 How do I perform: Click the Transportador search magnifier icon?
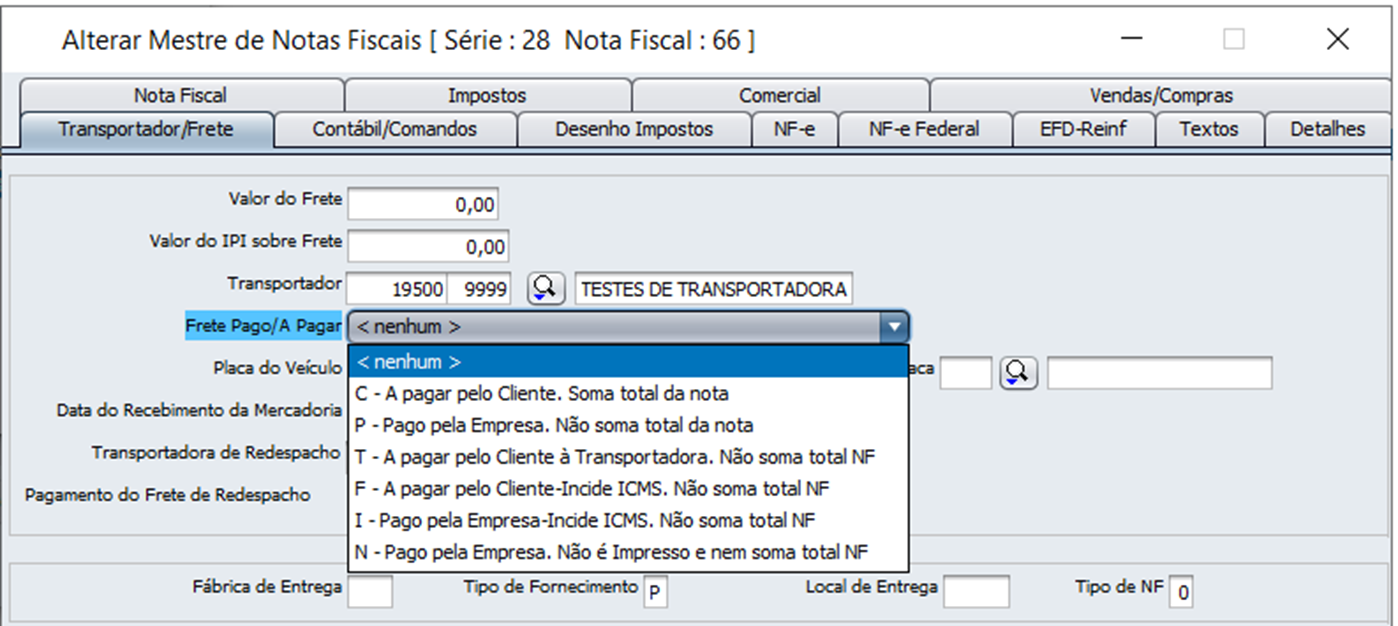(x=545, y=289)
